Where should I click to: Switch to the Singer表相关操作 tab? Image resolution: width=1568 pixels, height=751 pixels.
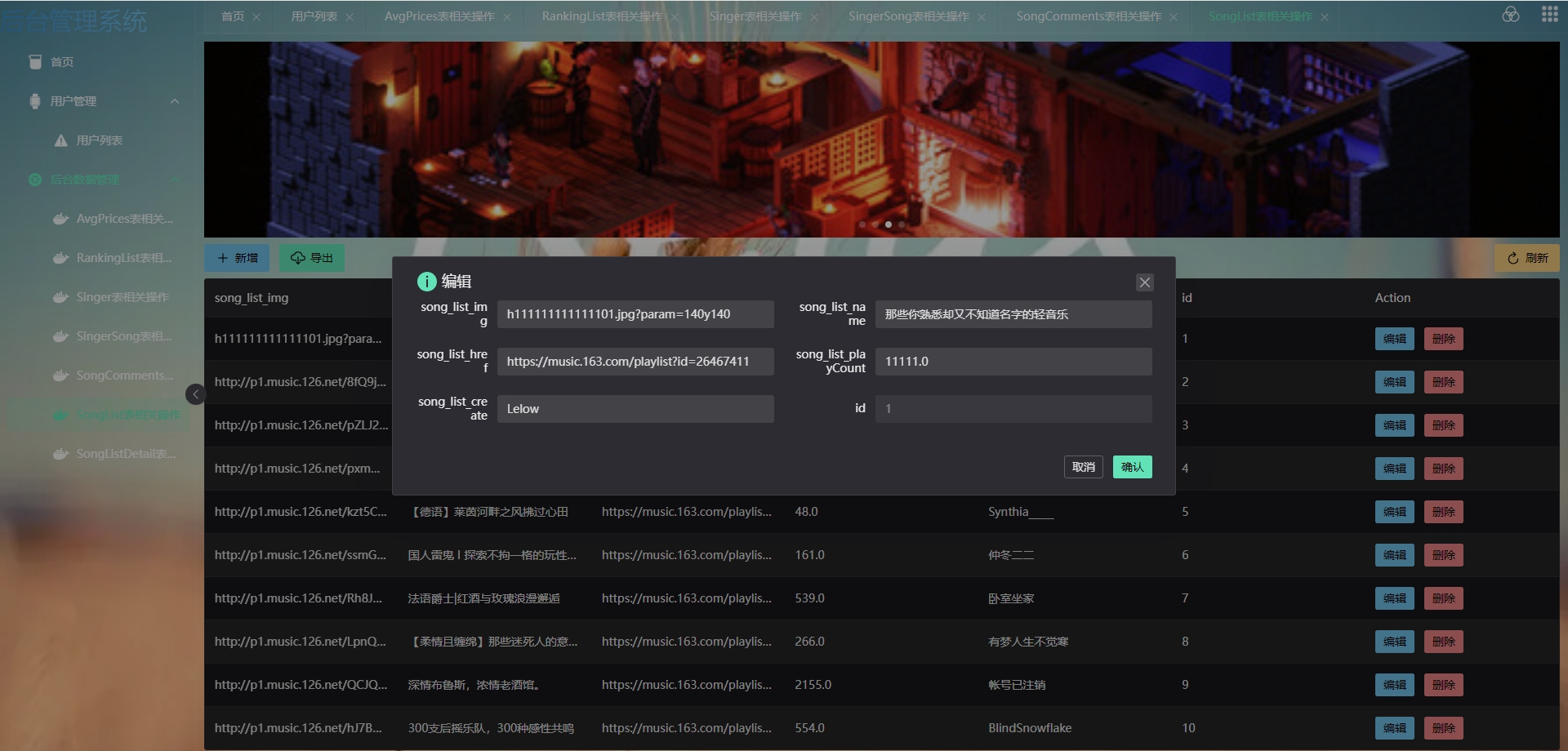(x=755, y=16)
